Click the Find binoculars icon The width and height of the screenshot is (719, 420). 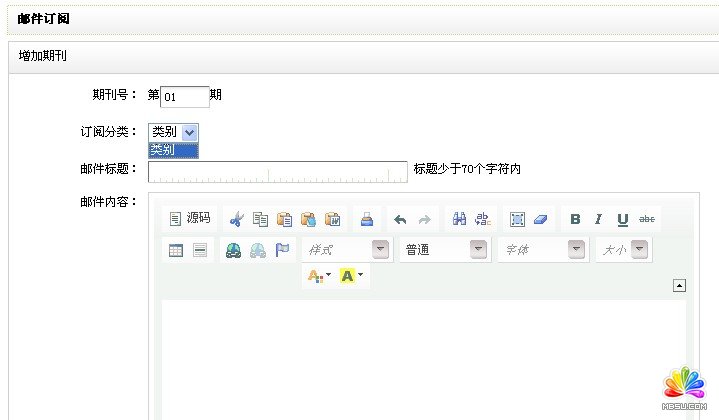click(460, 219)
